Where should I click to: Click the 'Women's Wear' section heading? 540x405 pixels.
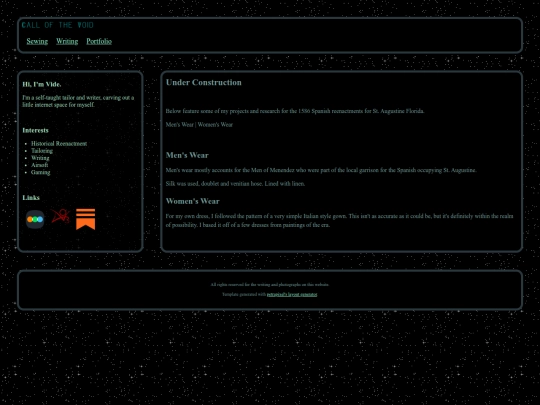193,201
